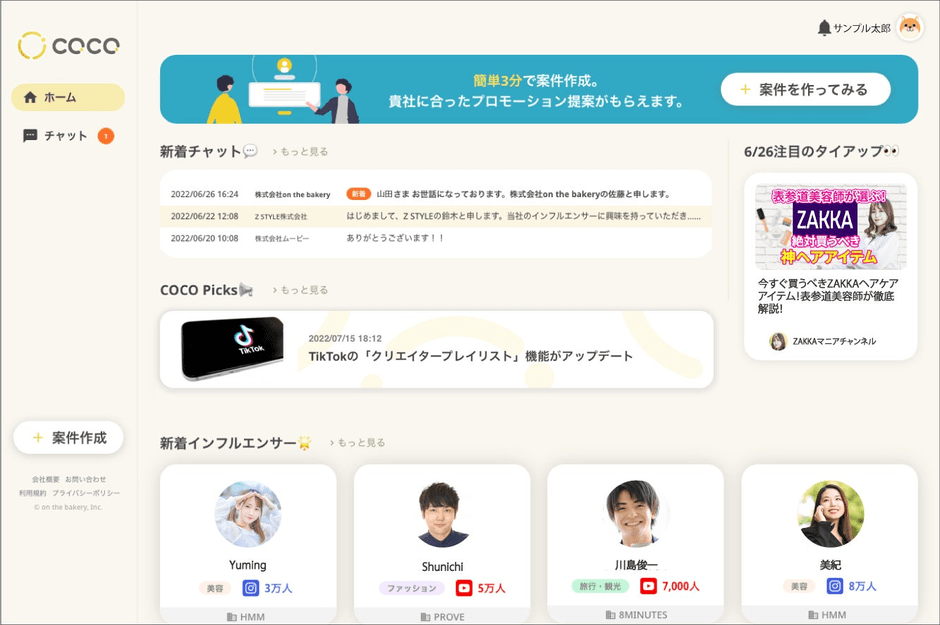Open もっと見る beside 新着チャット
This screenshot has height=625, width=940.
click(302, 150)
